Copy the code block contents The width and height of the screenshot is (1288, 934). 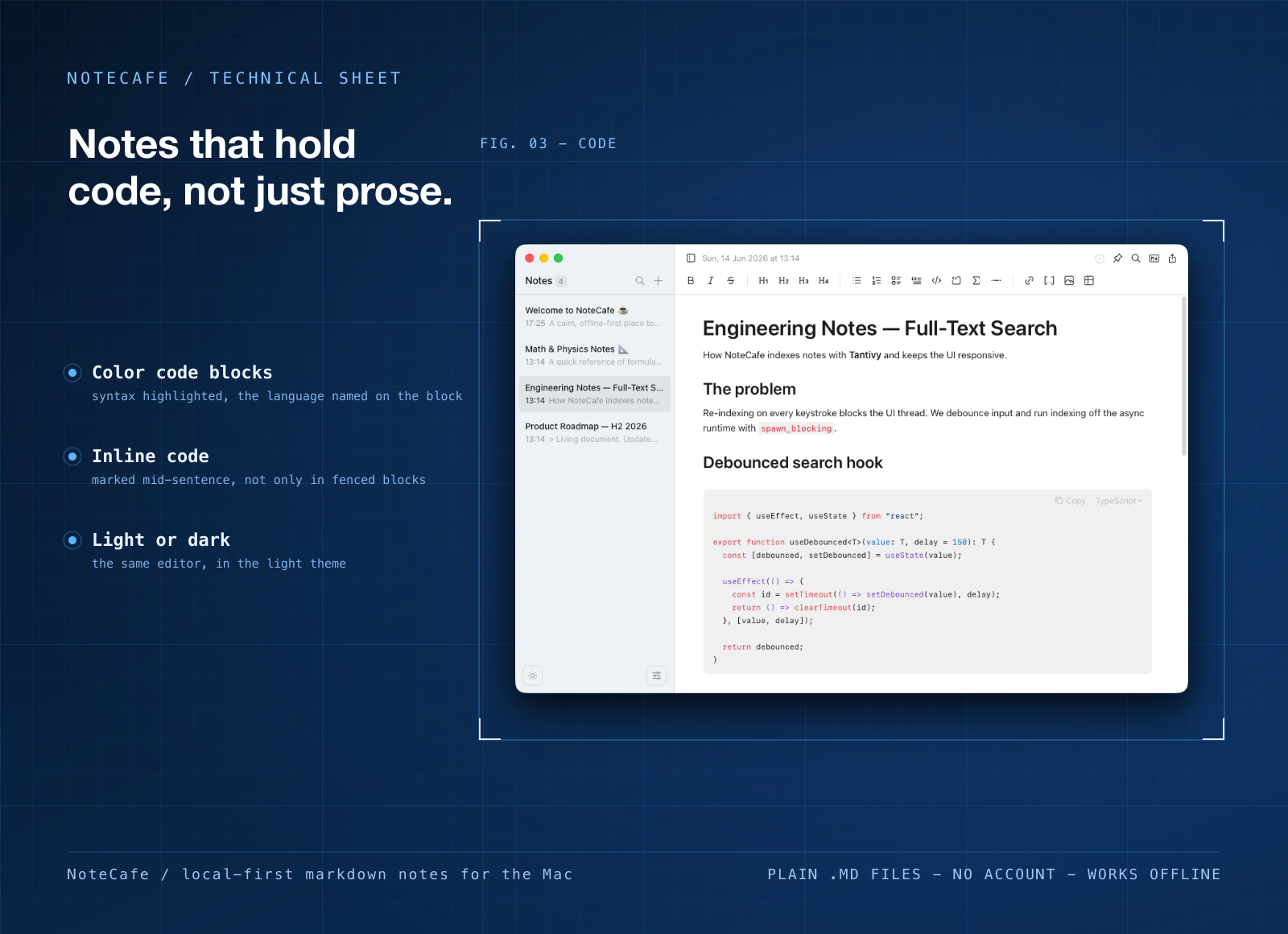click(1071, 501)
